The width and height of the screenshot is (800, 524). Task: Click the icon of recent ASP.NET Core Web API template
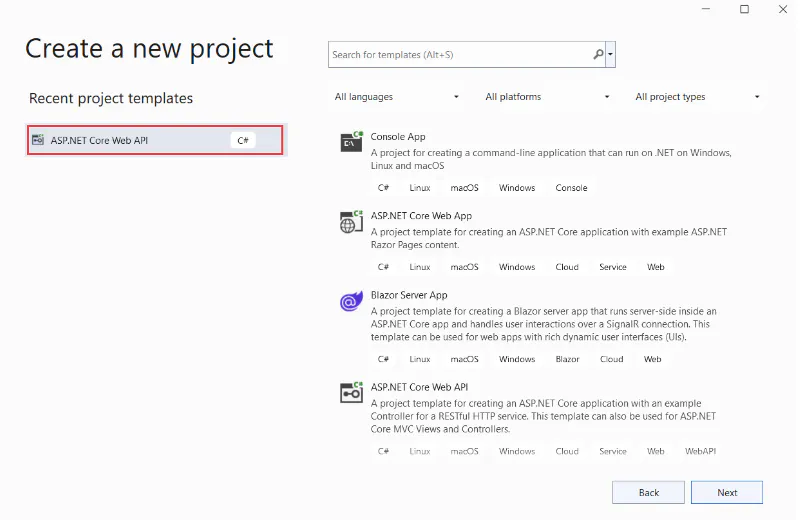(x=38, y=140)
